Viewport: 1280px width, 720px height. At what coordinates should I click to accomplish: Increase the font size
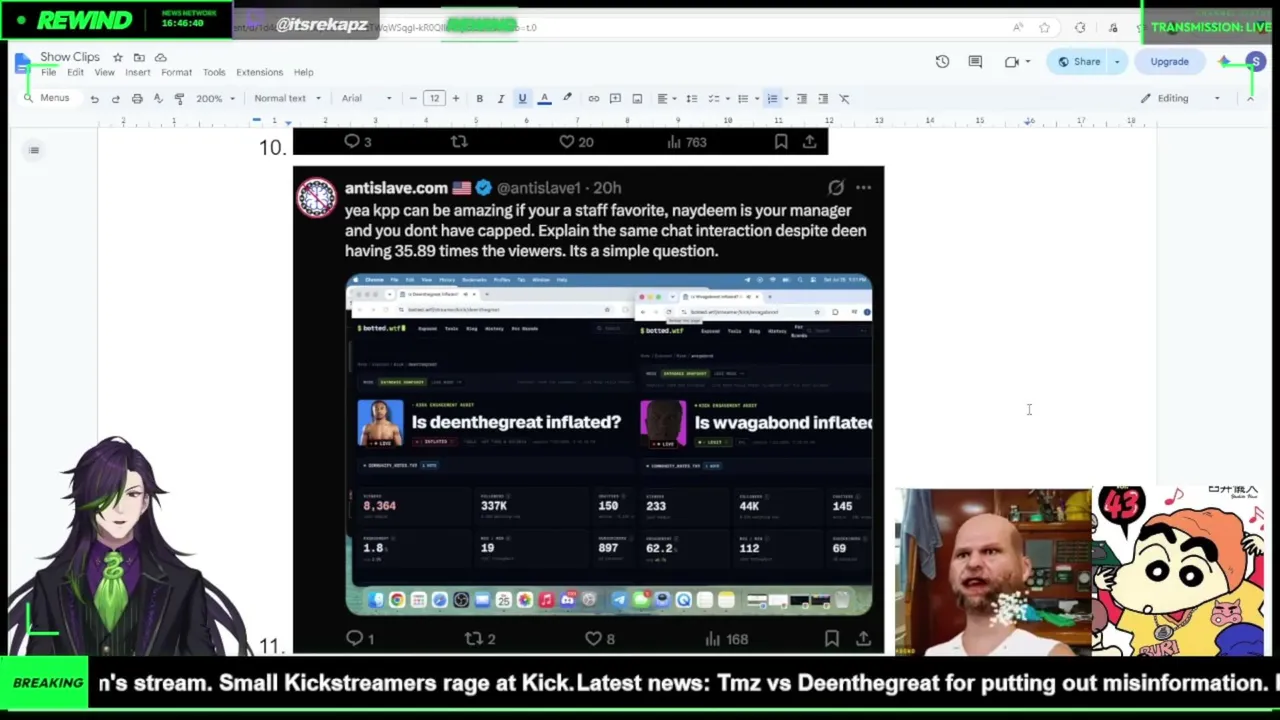(455, 99)
